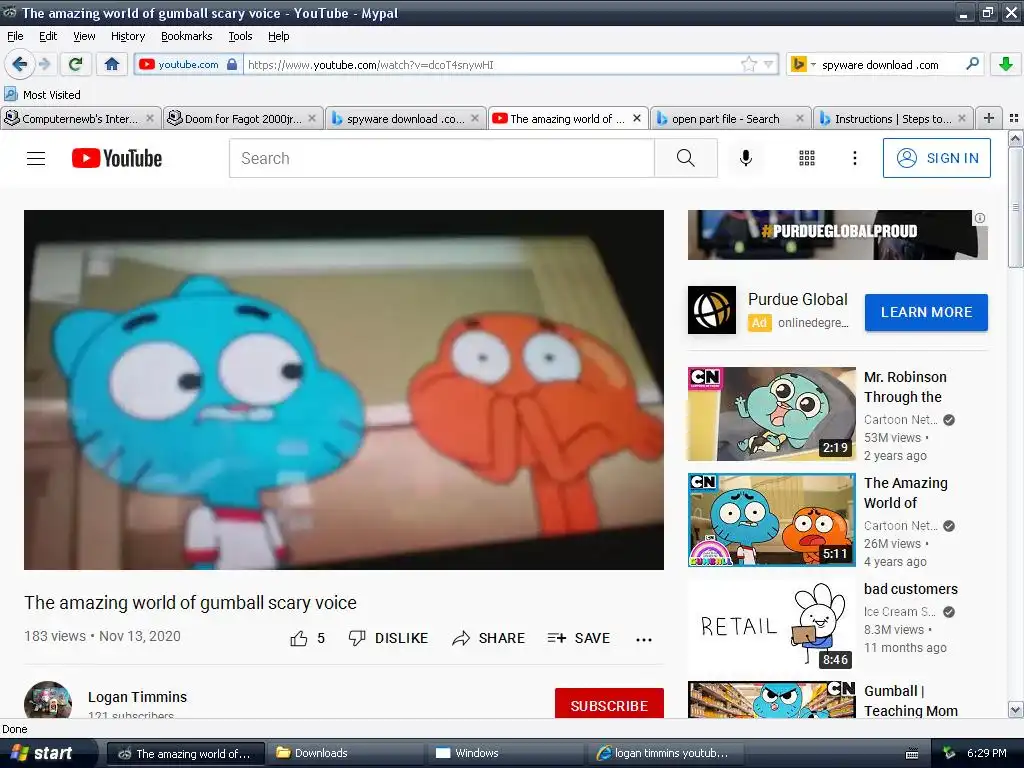Click the page scrollbar down arrow
This screenshot has height=768, width=1024.
1015,710
